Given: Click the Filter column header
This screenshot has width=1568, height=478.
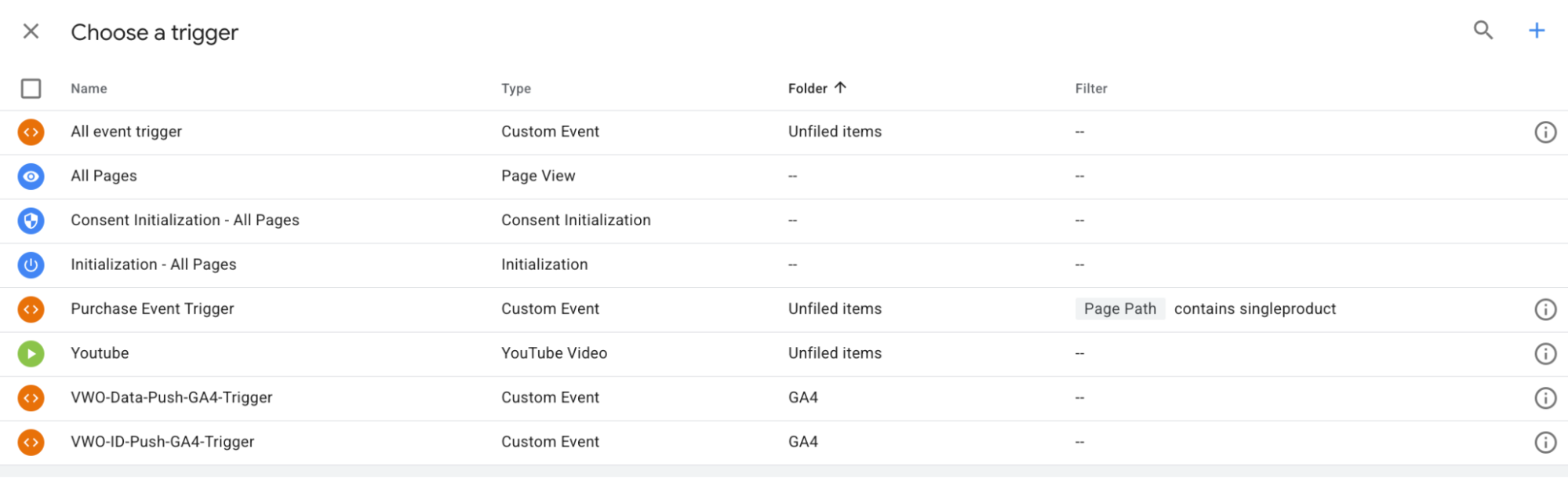Looking at the screenshot, I should (1091, 89).
